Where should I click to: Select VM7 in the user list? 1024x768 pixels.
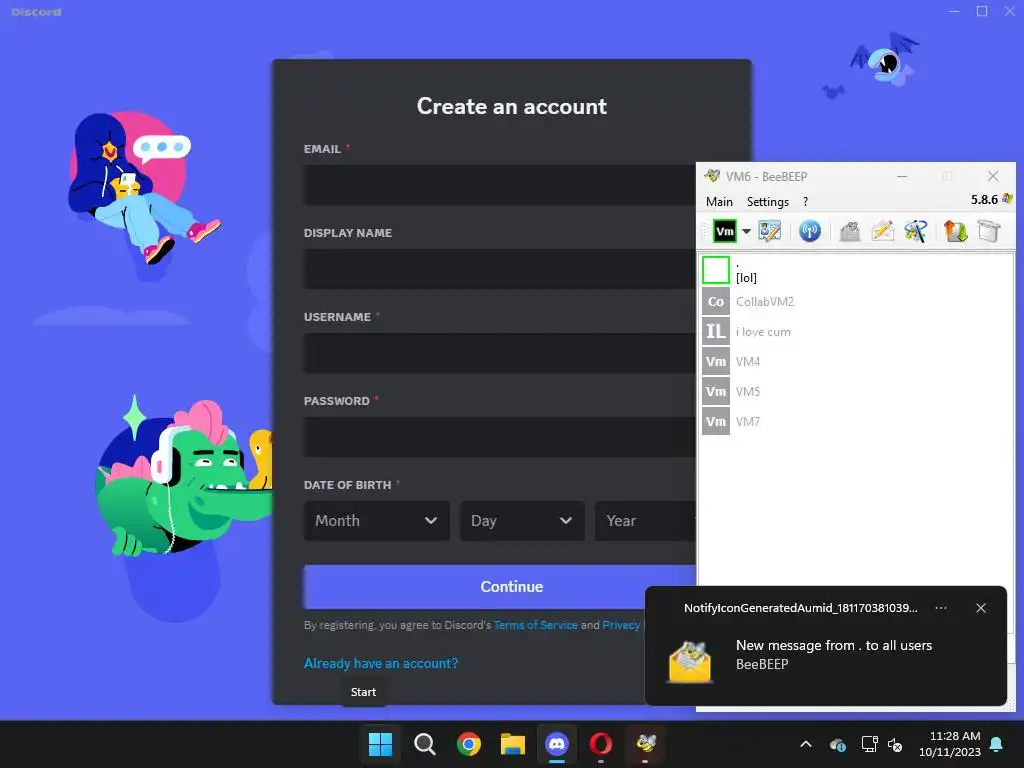click(x=856, y=421)
